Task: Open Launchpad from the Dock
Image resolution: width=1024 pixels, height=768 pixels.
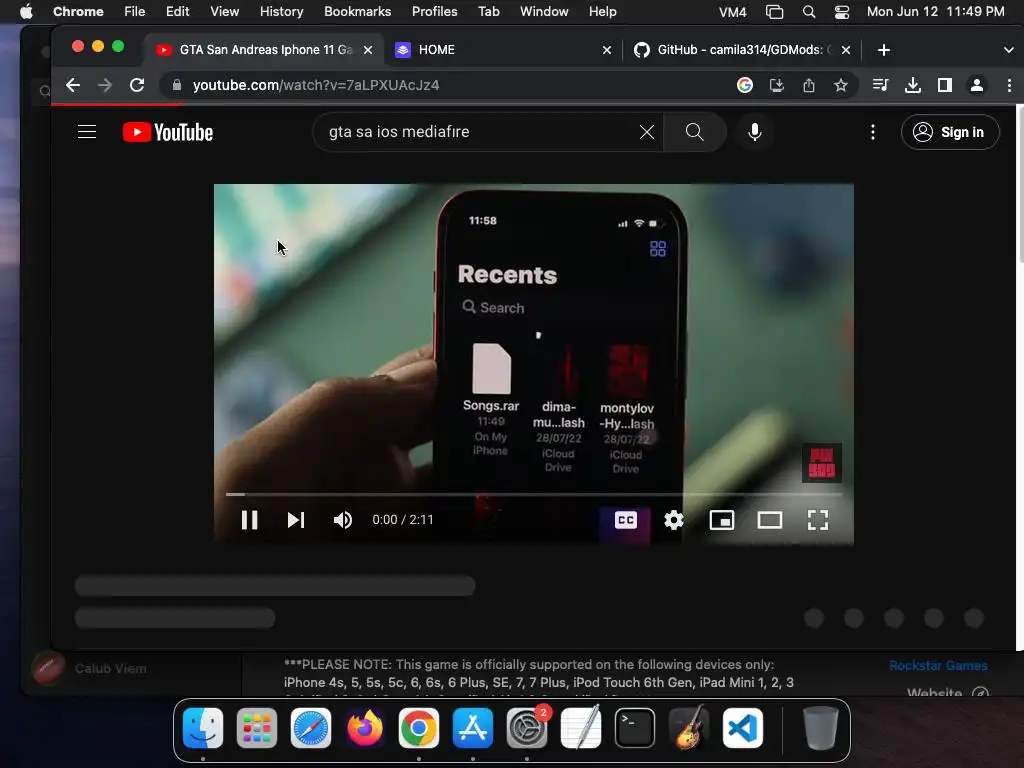Action: pos(257,728)
